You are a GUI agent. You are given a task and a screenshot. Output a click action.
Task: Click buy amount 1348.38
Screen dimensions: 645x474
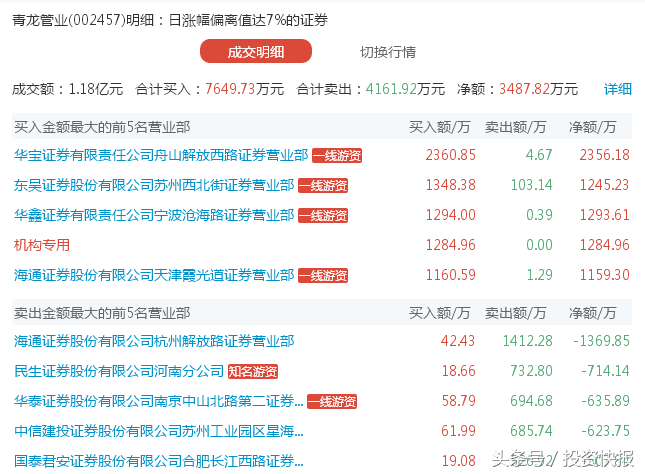point(450,185)
